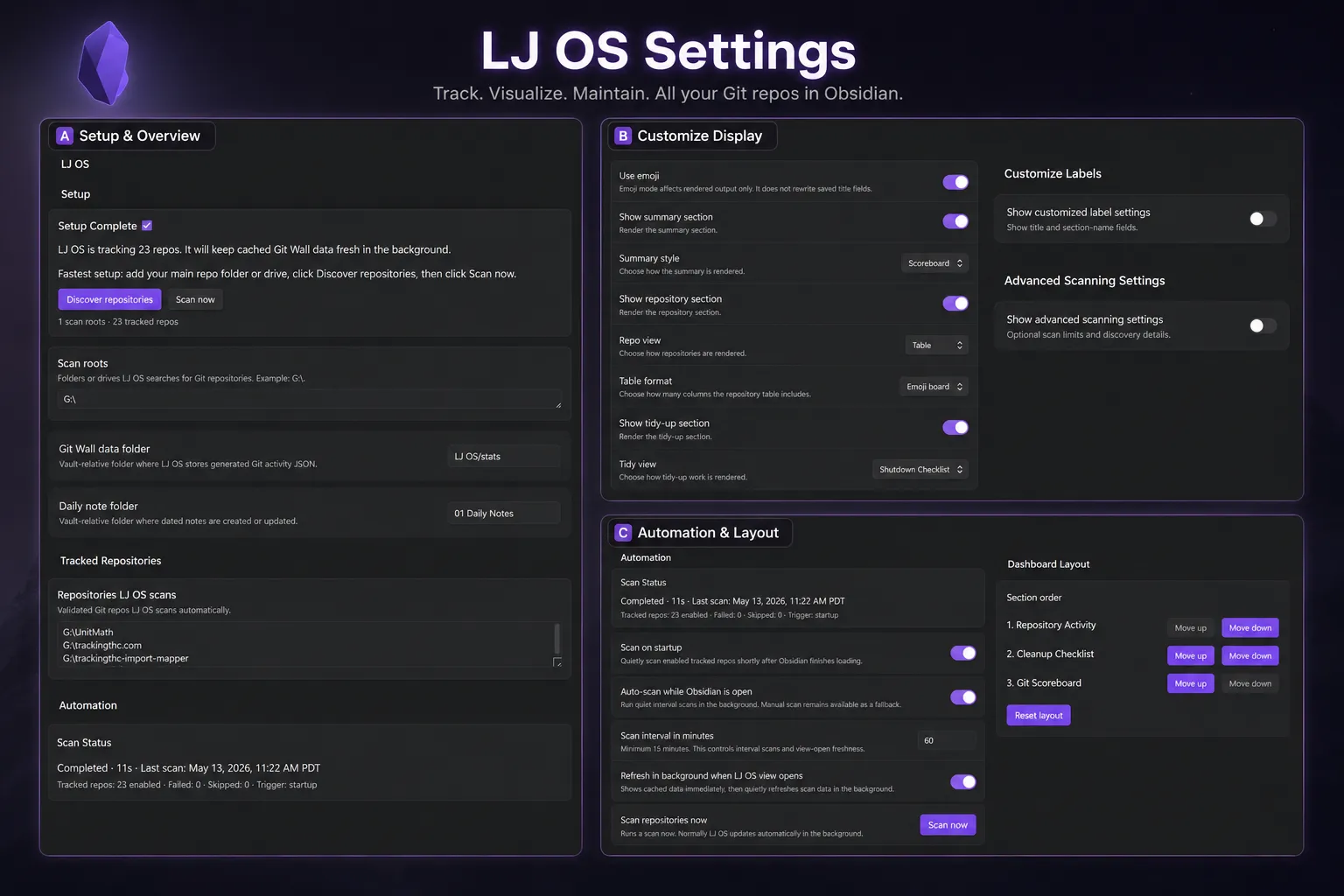Move down Cleanup Checklist section

coord(1250,656)
